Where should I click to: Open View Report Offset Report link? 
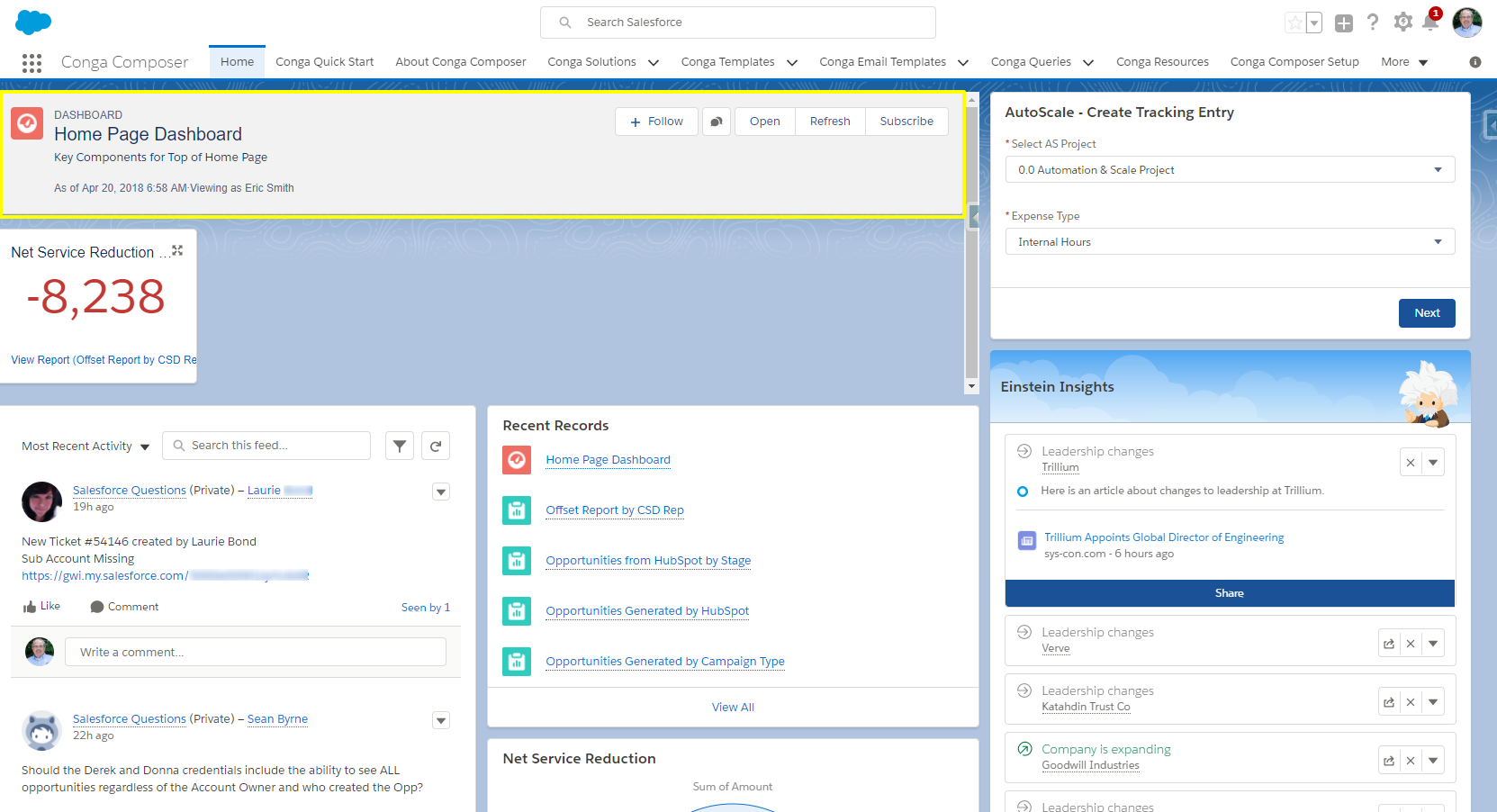104,360
